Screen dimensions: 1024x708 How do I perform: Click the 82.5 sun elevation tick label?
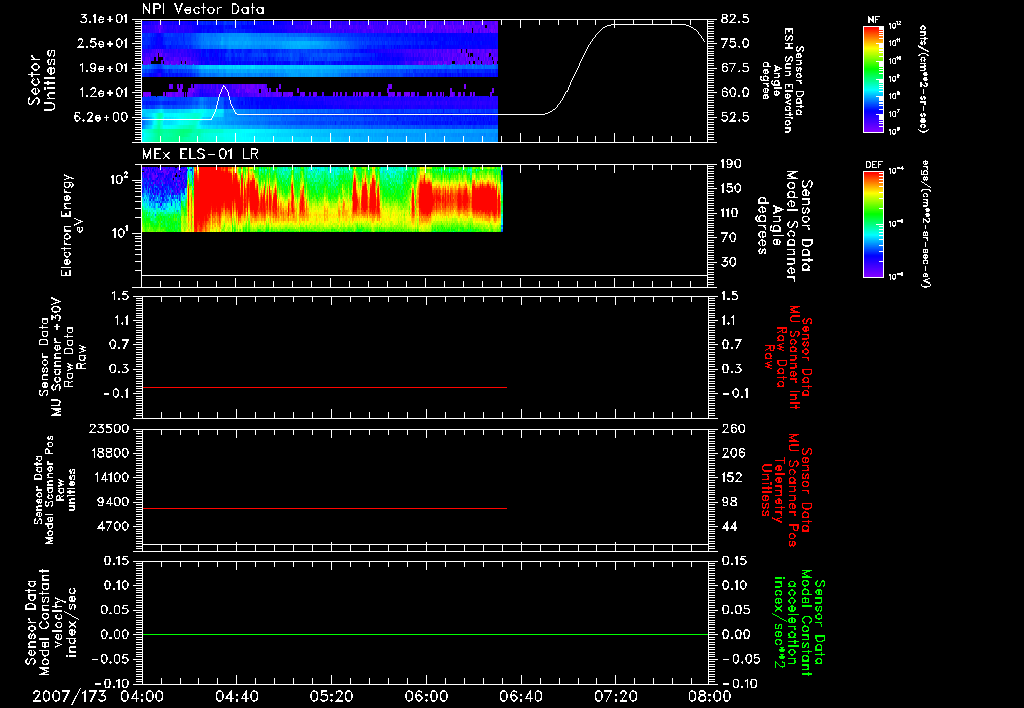point(736,19)
